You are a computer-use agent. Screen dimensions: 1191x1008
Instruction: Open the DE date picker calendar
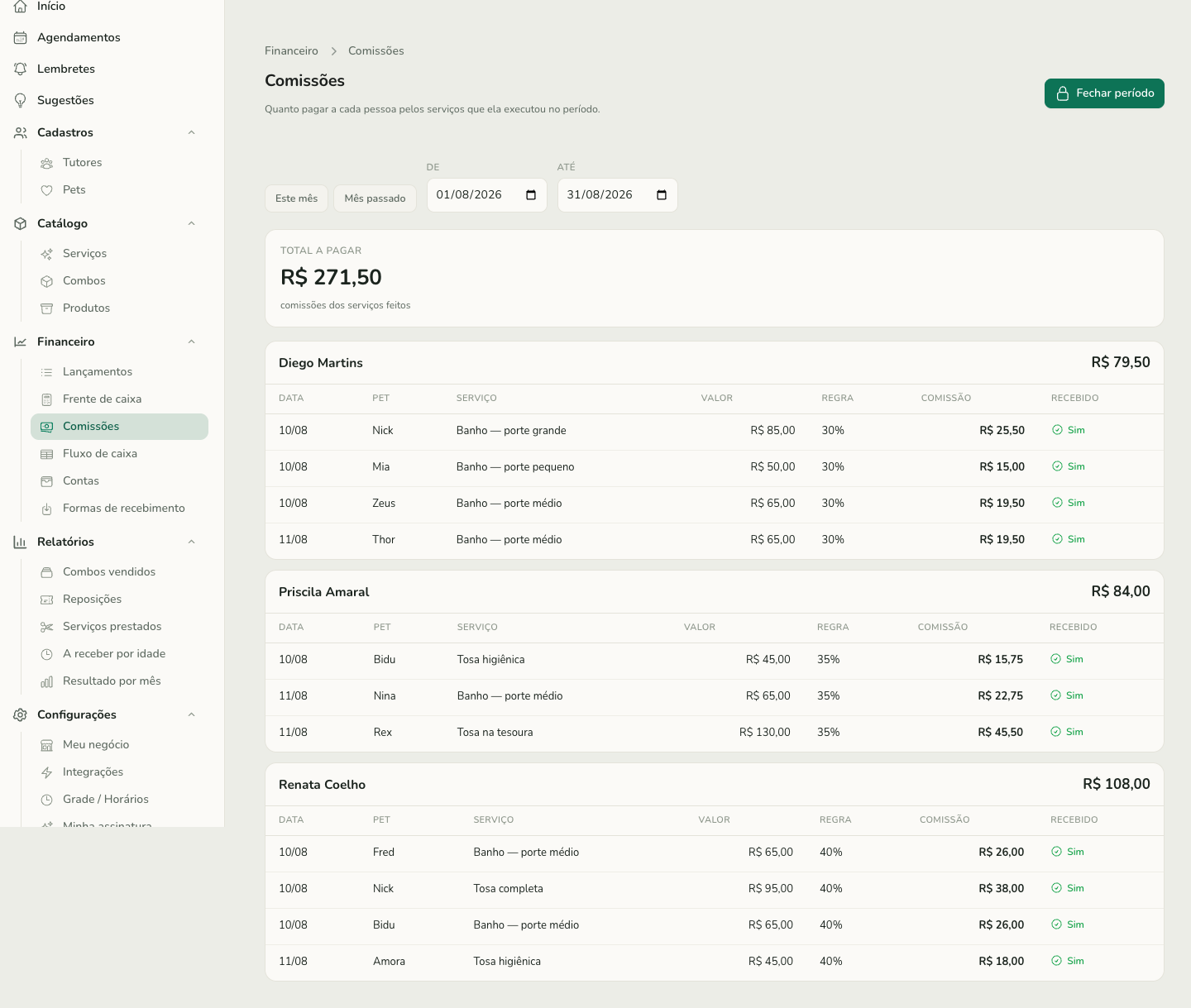(x=531, y=195)
